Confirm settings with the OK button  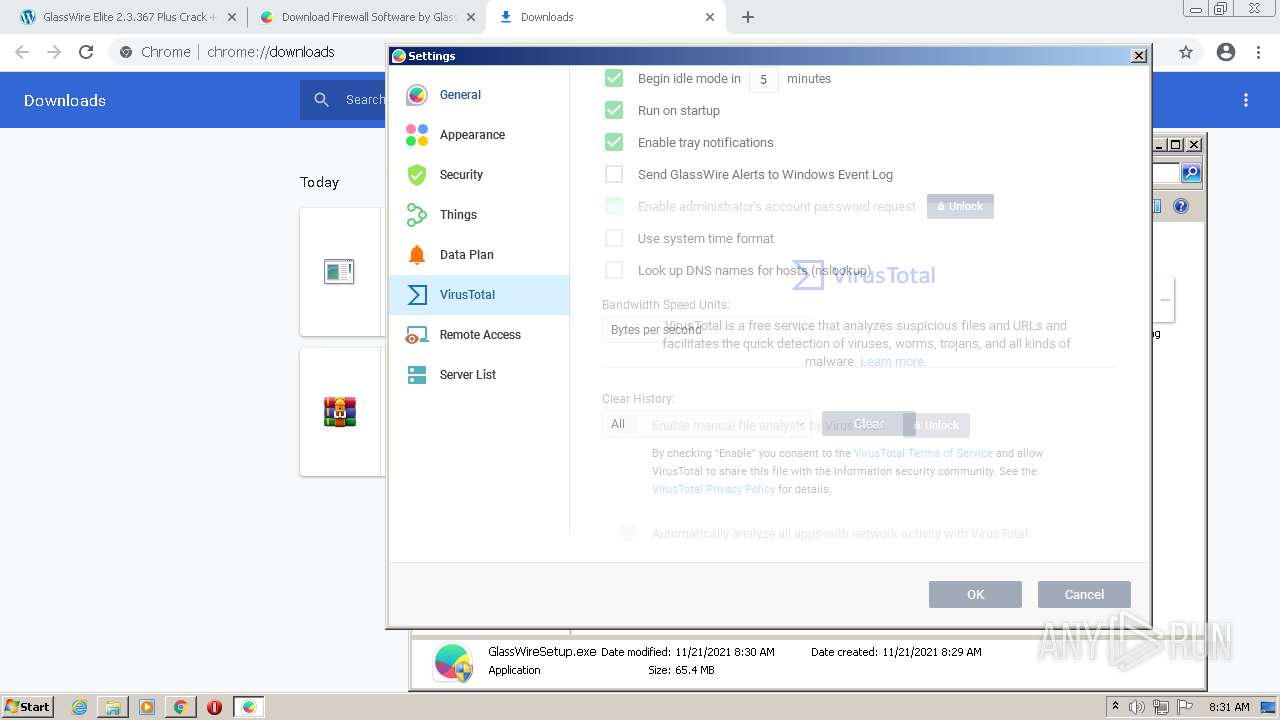975,594
